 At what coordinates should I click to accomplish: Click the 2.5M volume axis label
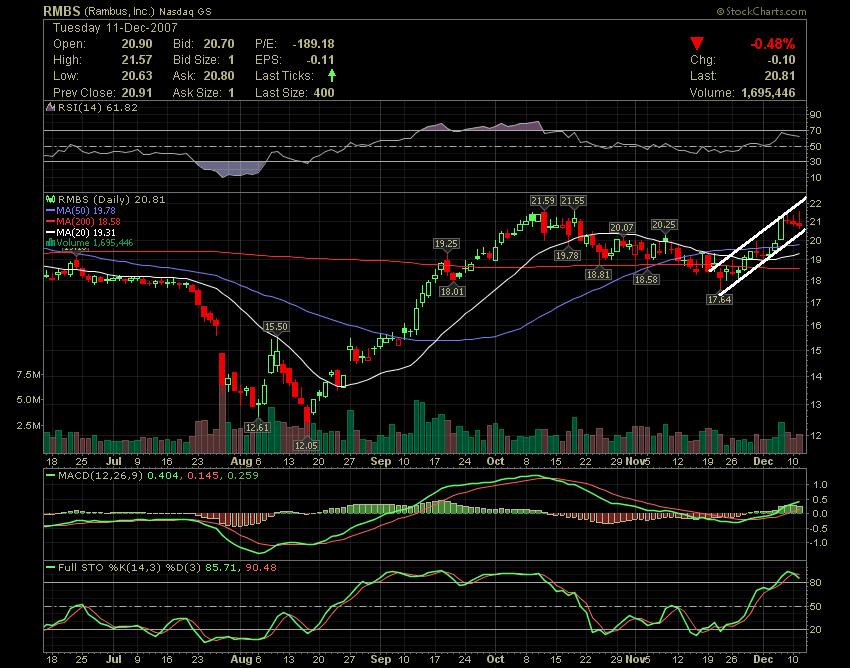[x=29, y=426]
